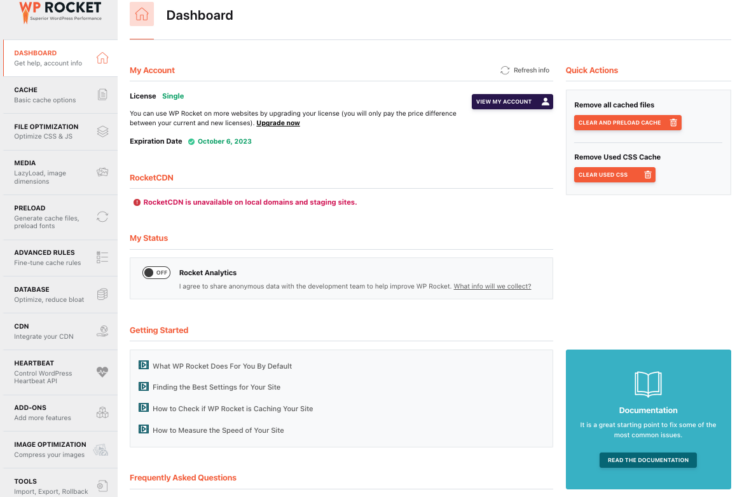The width and height of the screenshot is (742, 497).
Task: Open the Tools menu item
Action: [x=60, y=483]
